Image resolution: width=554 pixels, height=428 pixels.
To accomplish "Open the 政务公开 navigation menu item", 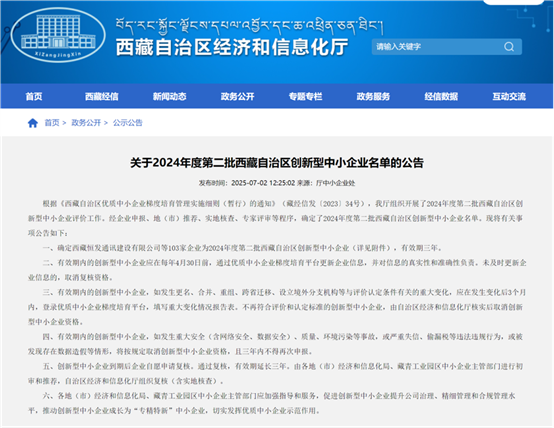I will (x=237, y=96).
